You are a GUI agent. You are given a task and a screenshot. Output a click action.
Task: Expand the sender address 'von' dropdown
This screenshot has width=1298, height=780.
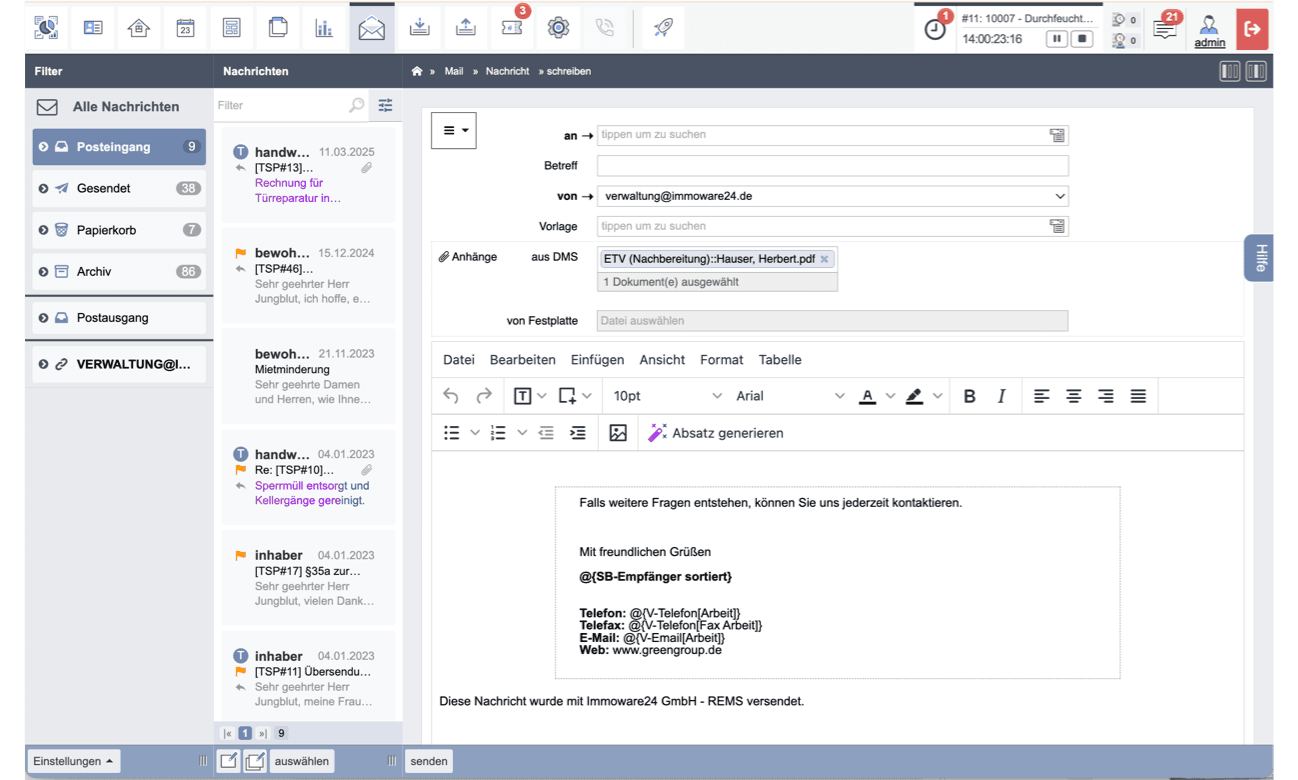(1059, 196)
